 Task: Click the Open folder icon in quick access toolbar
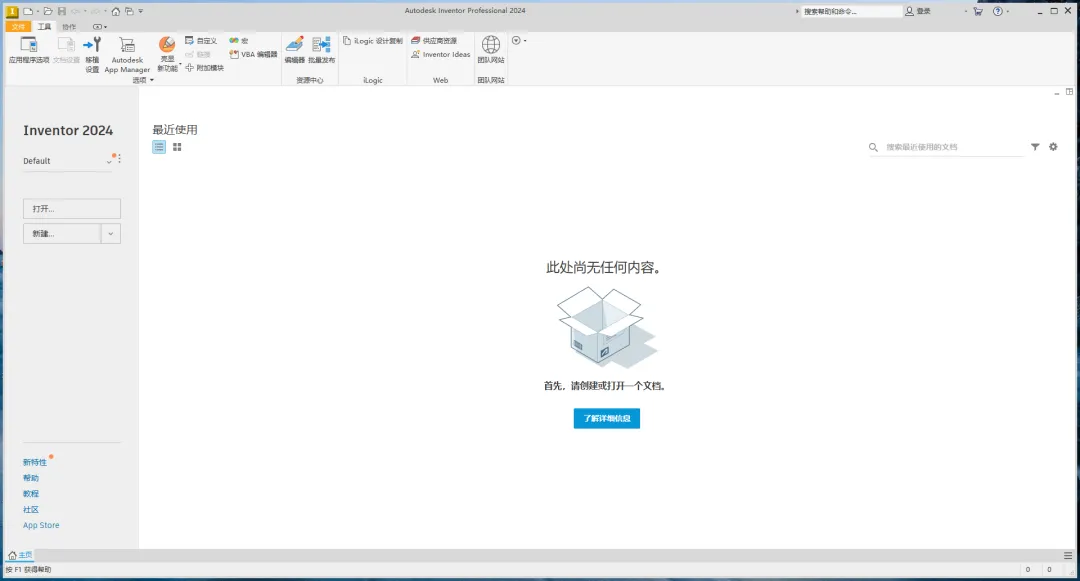[48, 11]
